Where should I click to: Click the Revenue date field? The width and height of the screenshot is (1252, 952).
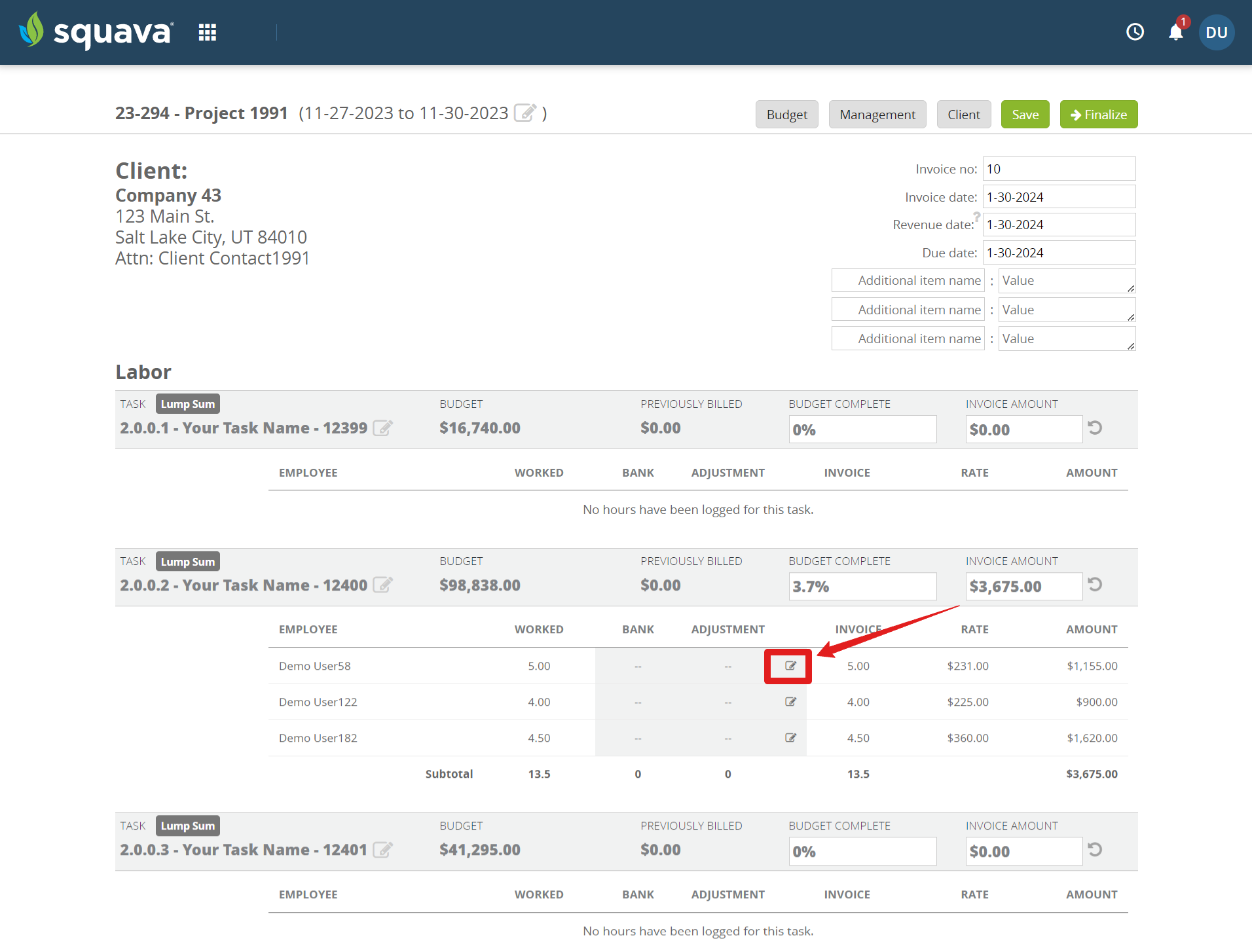[x=1059, y=225]
